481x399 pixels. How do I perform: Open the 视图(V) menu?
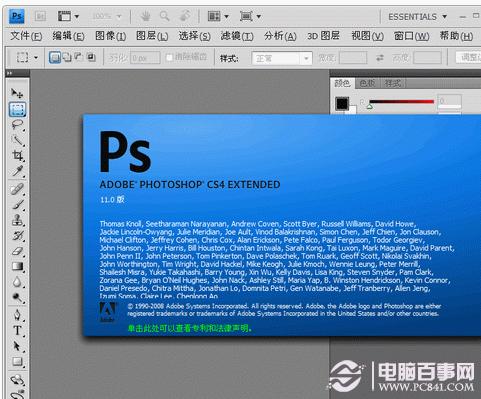(367, 36)
